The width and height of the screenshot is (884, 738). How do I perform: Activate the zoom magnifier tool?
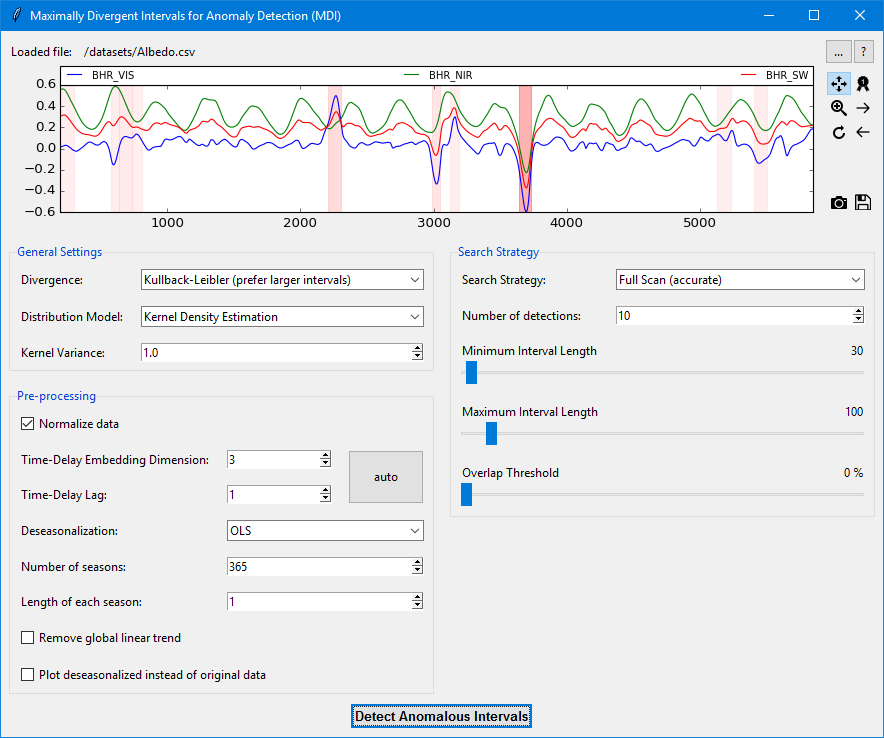pos(839,108)
